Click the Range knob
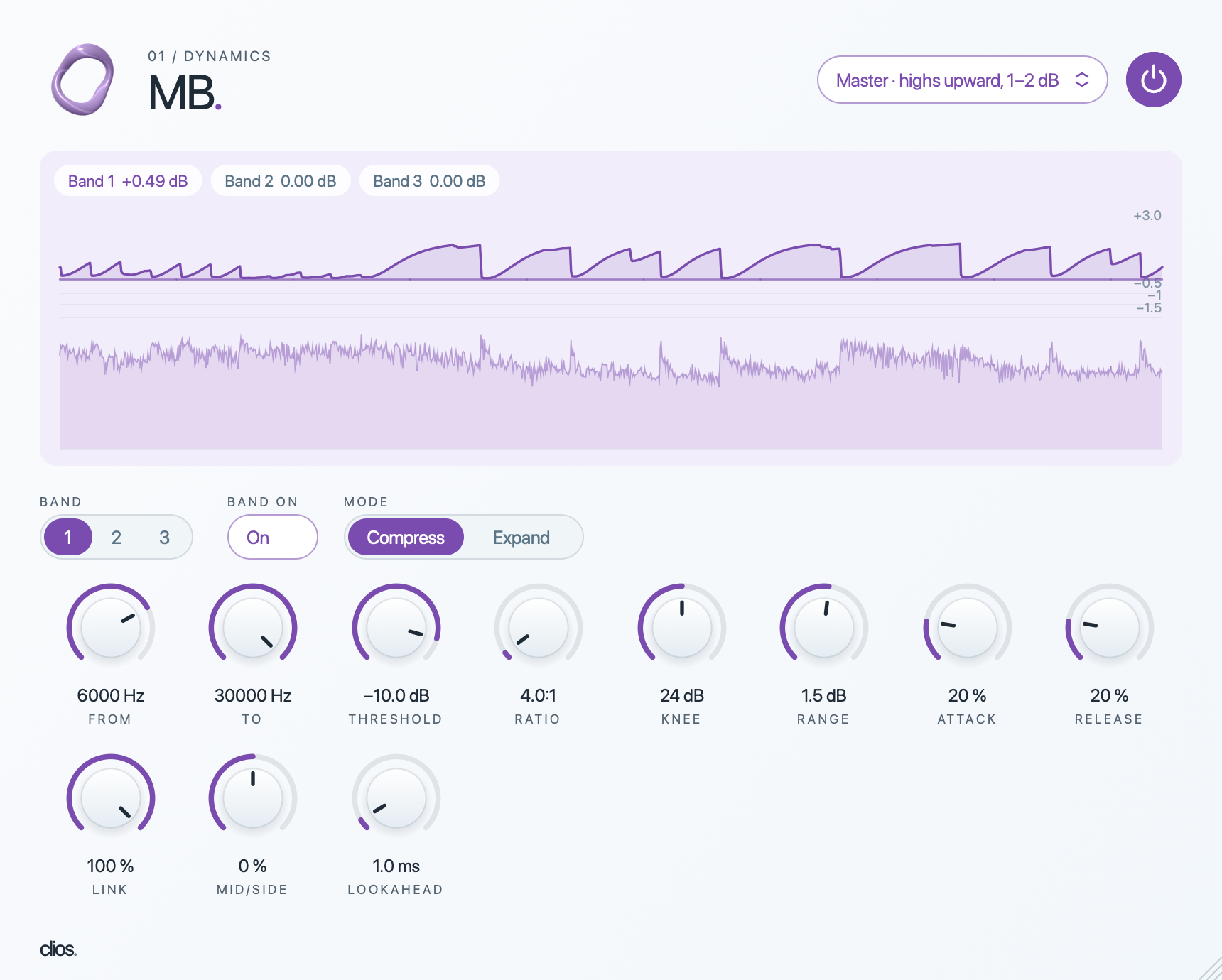Screen dimensions: 1222x980 tap(824, 628)
